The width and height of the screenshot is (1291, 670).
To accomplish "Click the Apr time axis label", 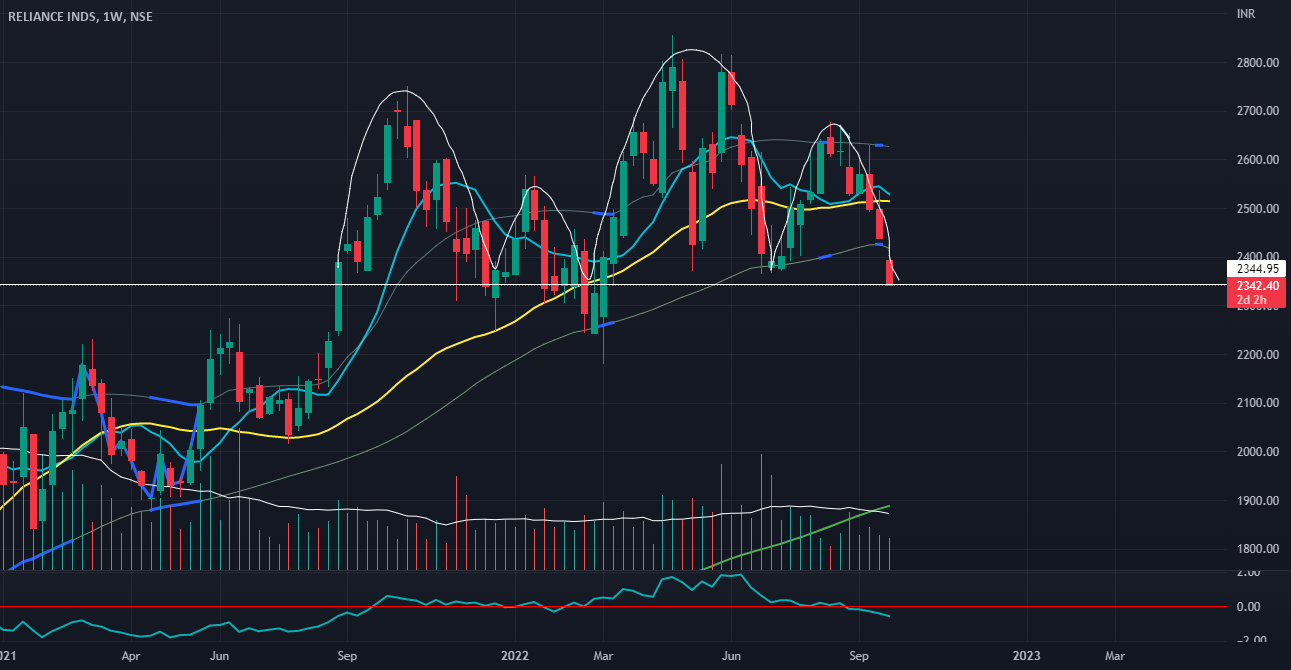I will click(x=130, y=658).
